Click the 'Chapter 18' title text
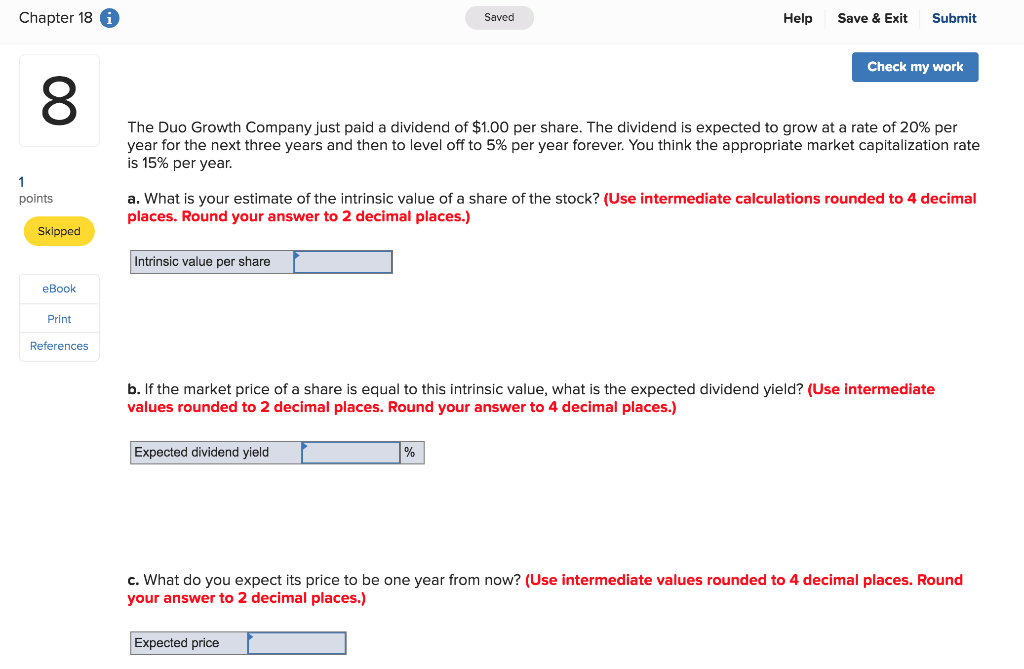This screenshot has height=669, width=1024. click(56, 18)
